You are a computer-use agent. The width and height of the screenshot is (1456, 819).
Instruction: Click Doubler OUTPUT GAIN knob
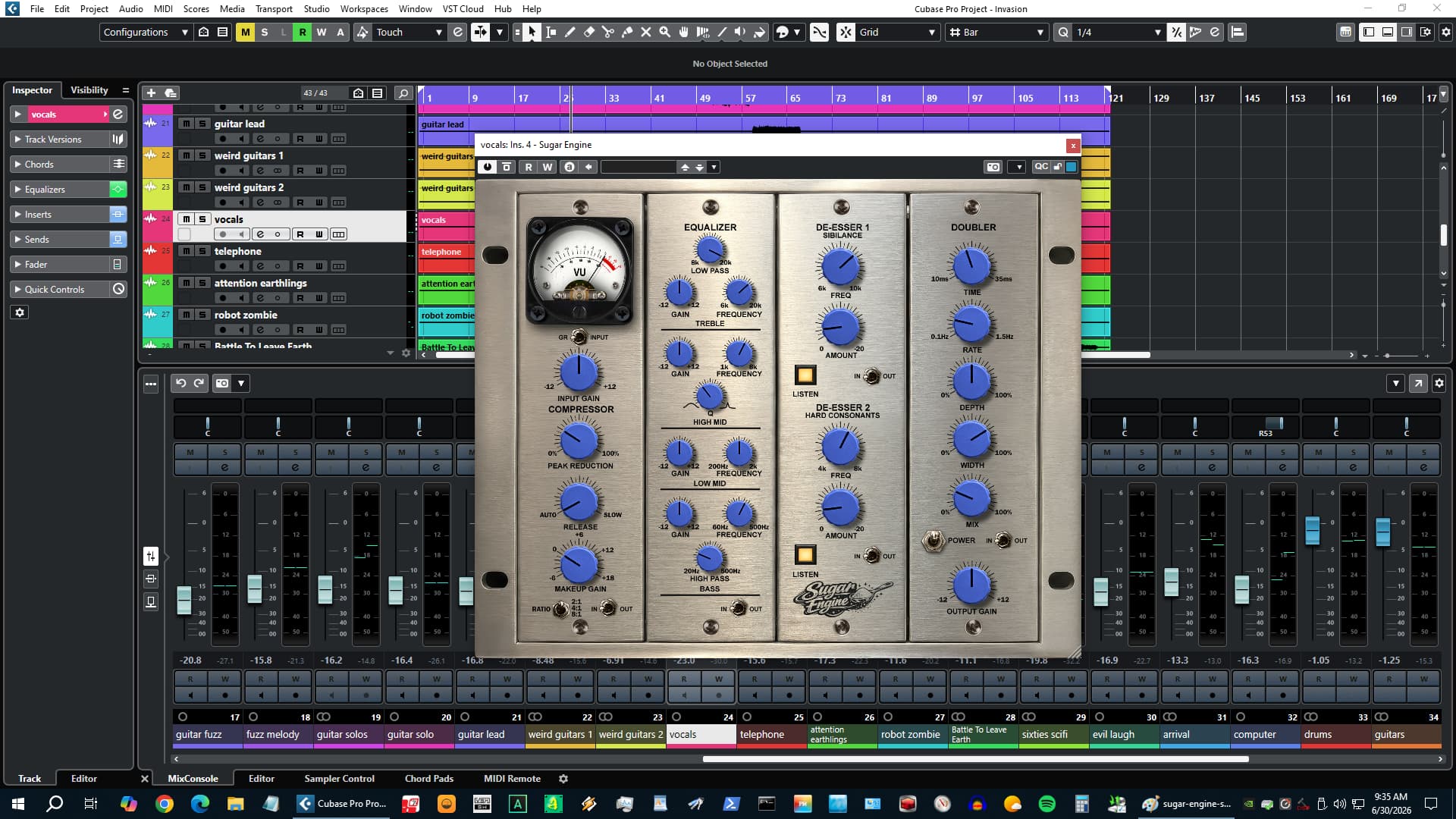[x=971, y=585]
